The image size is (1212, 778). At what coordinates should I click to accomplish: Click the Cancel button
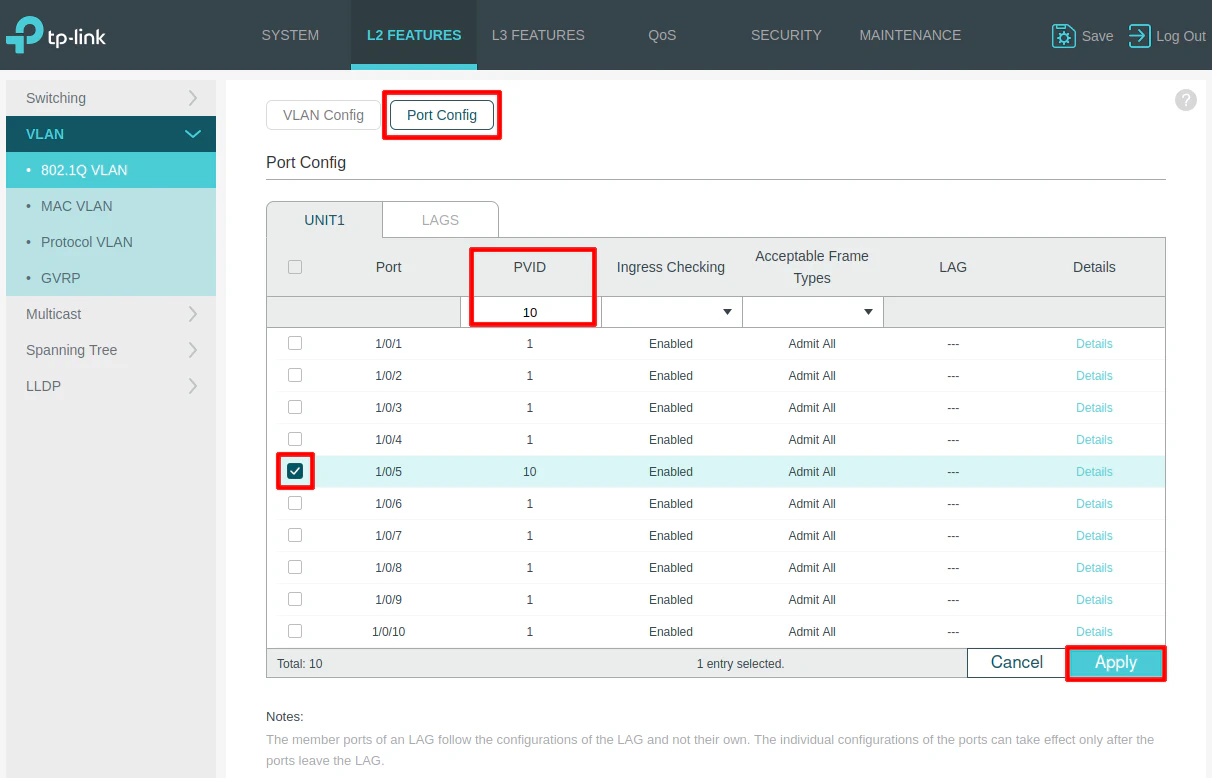[1017, 663]
